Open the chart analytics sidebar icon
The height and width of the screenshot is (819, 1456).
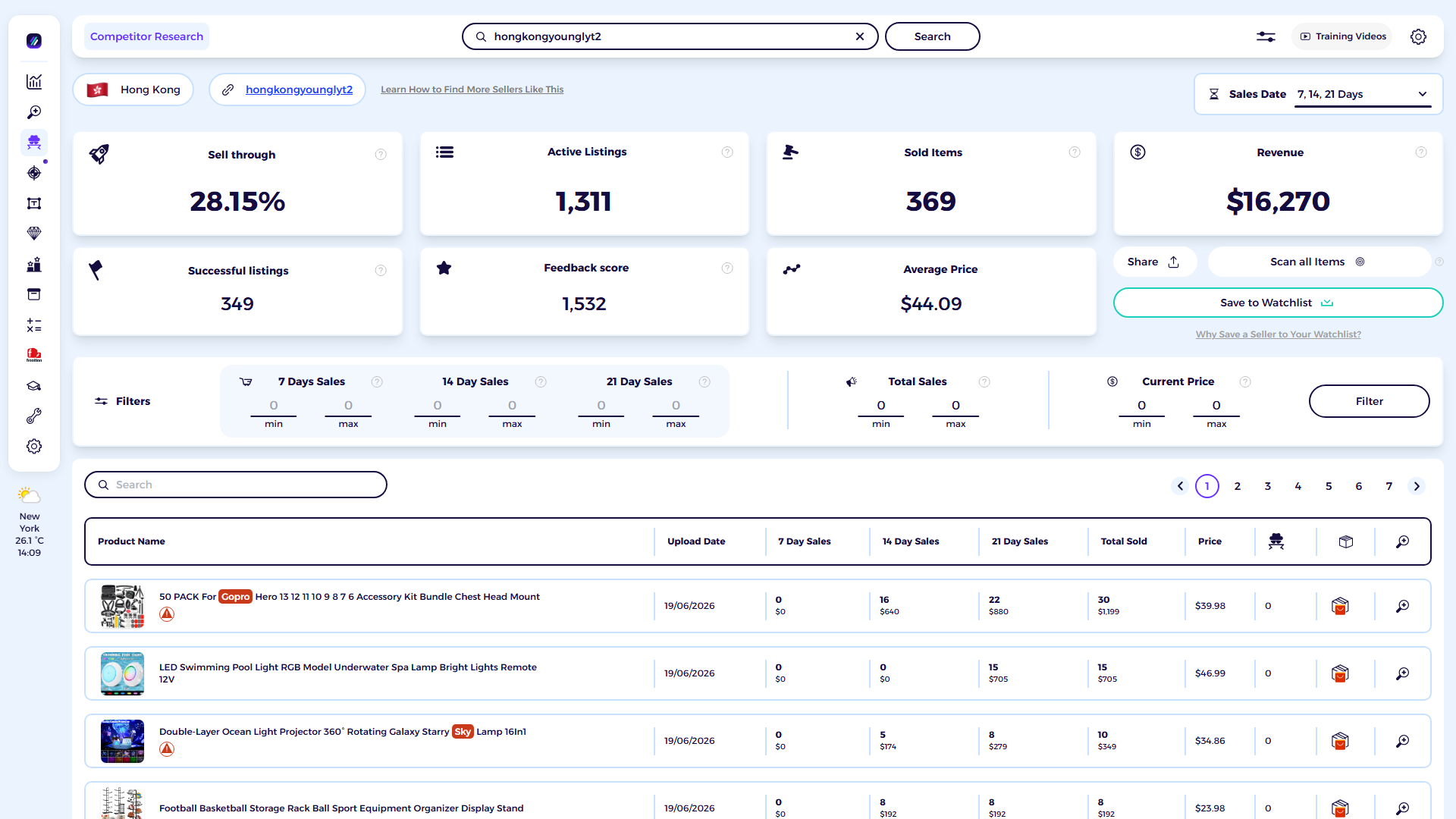pos(34,82)
